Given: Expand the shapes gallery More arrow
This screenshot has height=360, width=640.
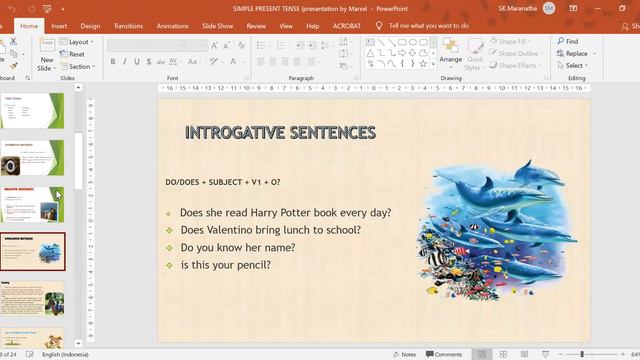Looking at the screenshot, I should pyautogui.click(x=433, y=64).
